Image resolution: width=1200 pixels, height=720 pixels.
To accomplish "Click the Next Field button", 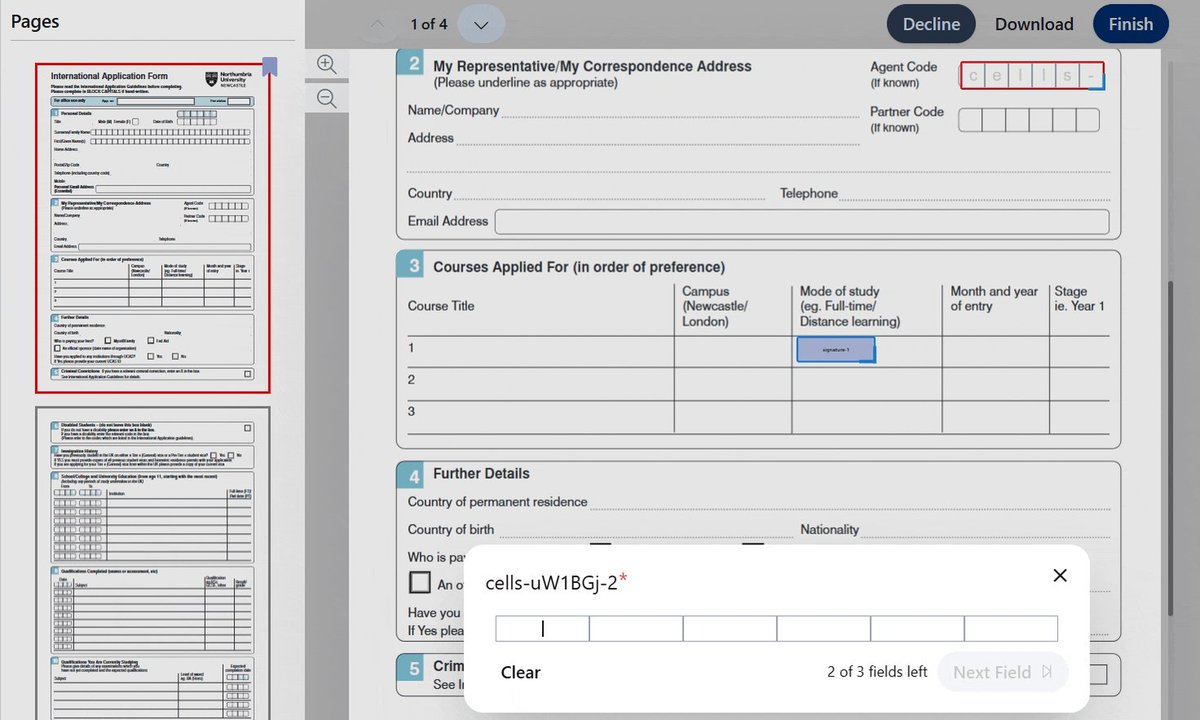I will pyautogui.click(x=1003, y=672).
